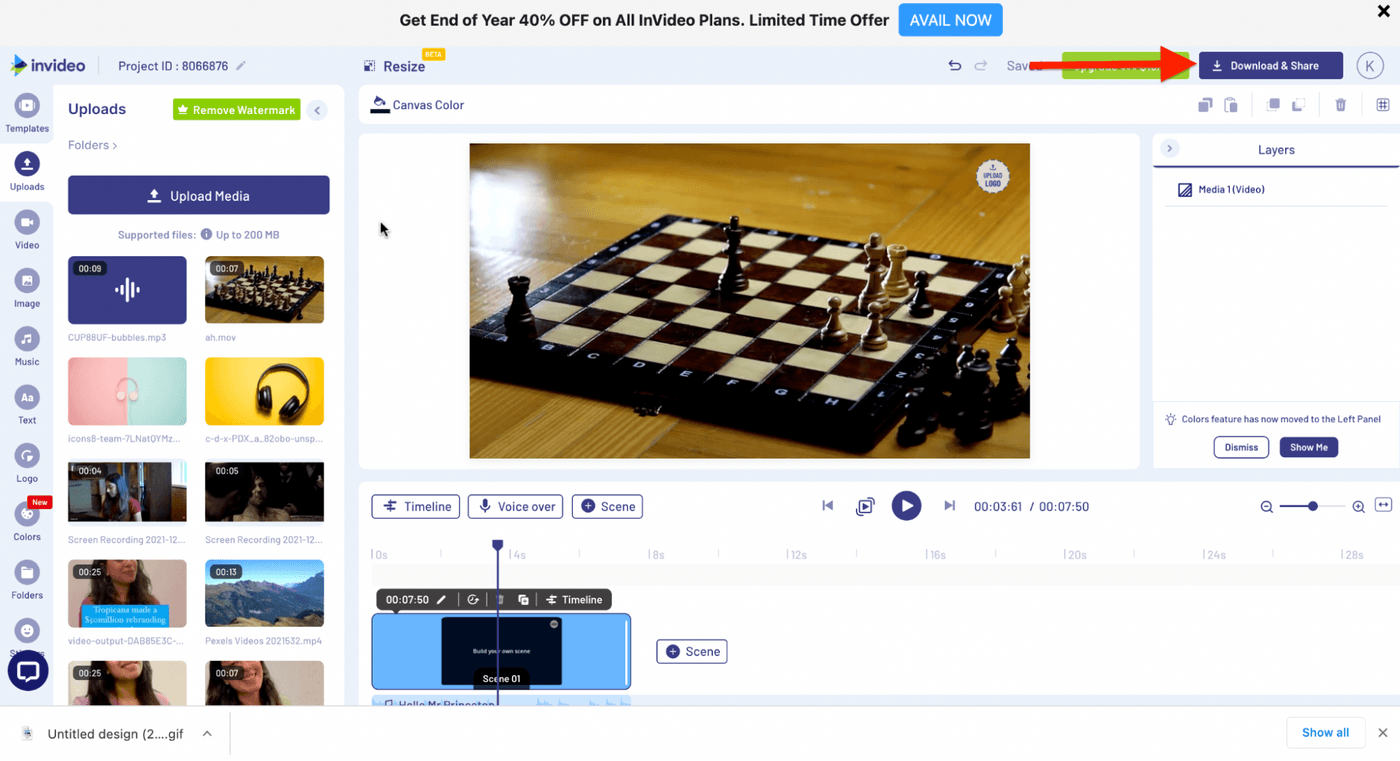The height and width of the screenshot is (761, 1400).
Task: Jump to the previous scene
Action: (x=827, y=506)
